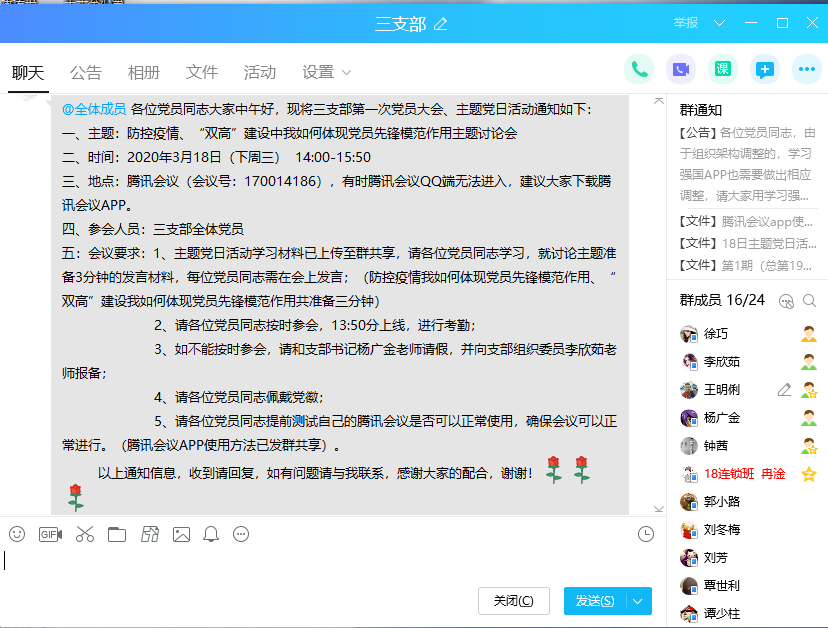Switch to the 公告 tab

click(x=86, y=72)
